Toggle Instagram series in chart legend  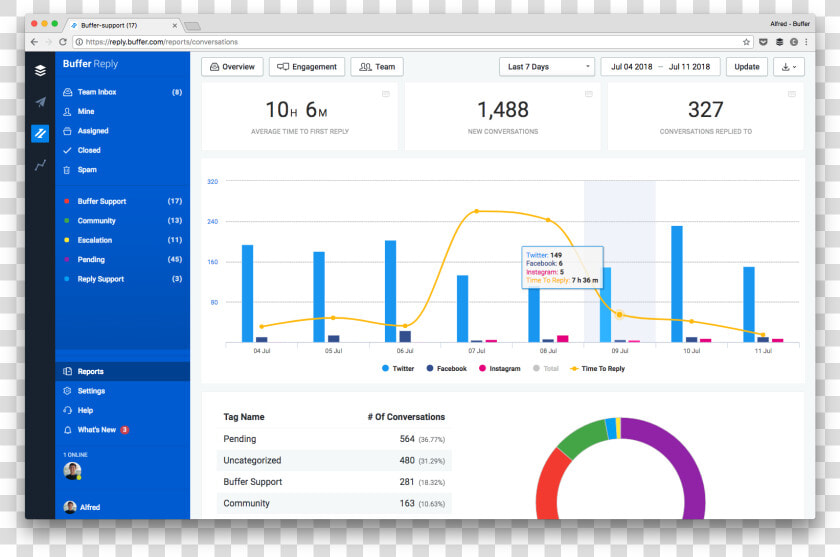(x=499, y=368)
